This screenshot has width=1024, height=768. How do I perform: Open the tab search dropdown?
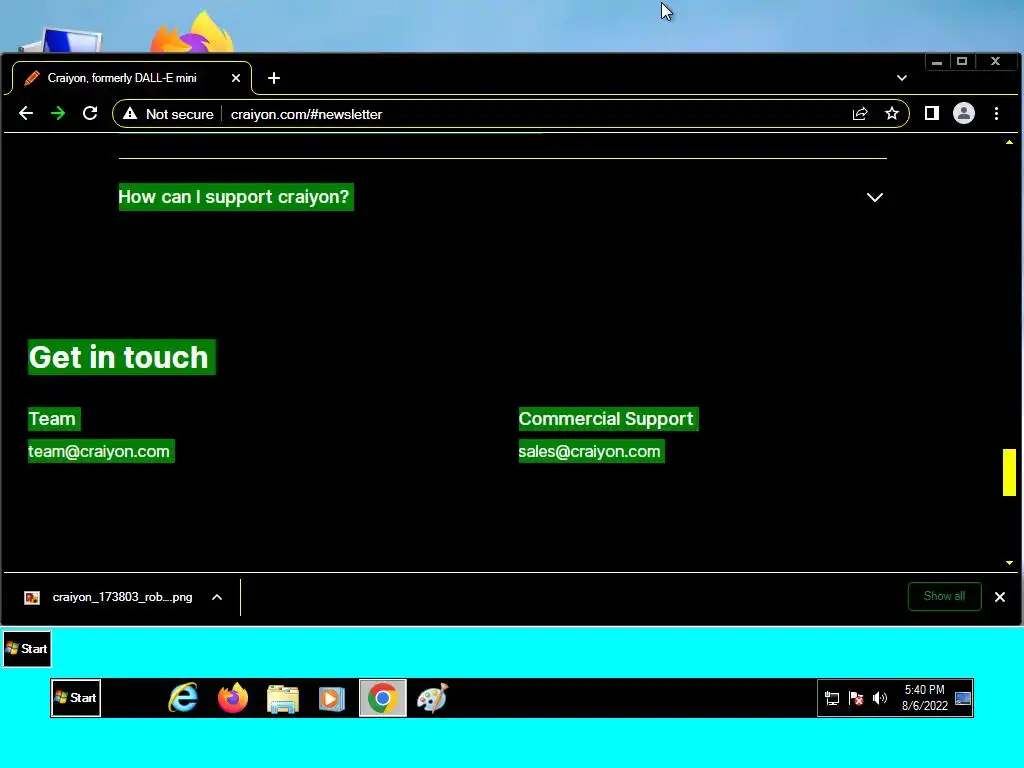click(901, 78)
